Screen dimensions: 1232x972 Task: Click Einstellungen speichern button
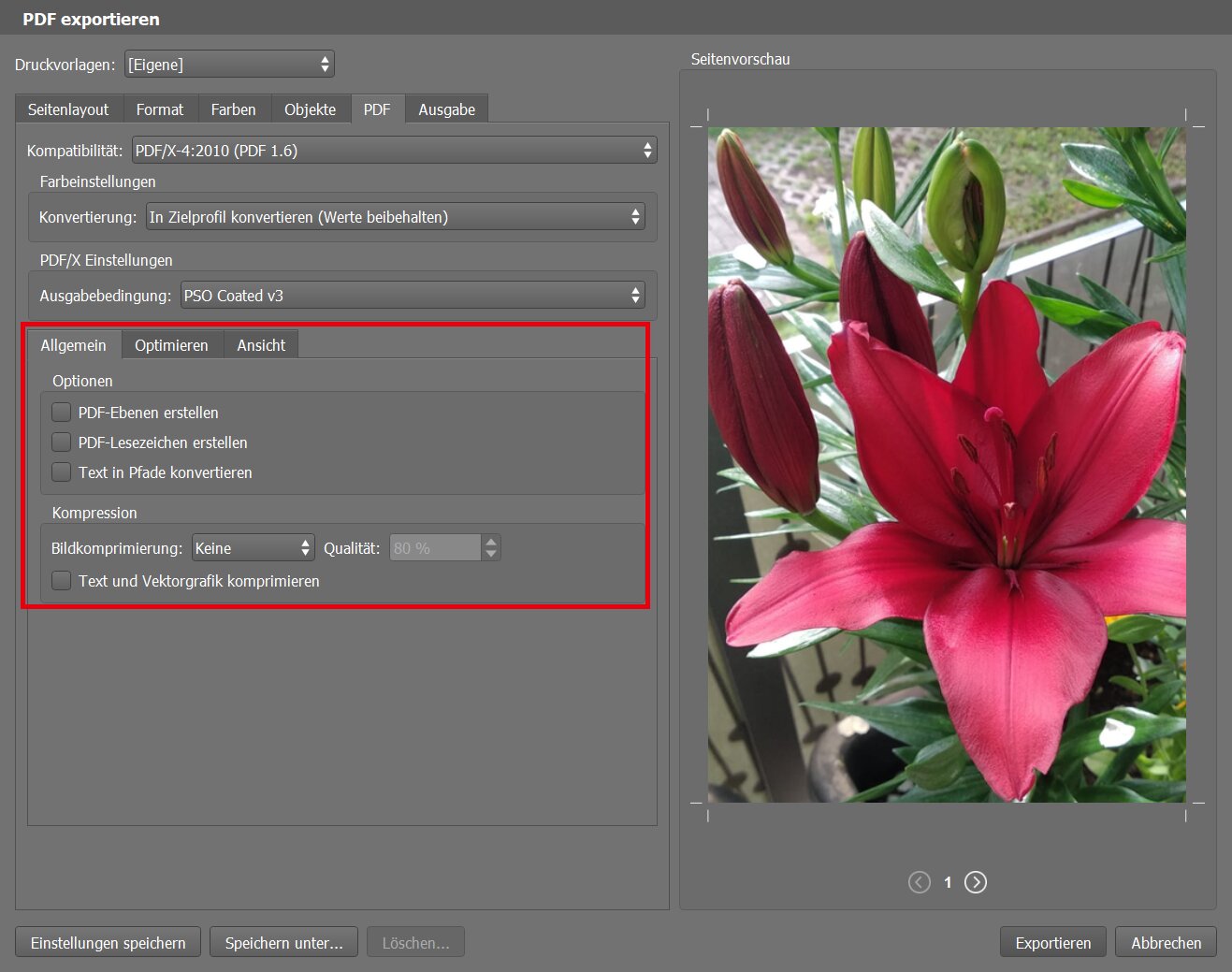click(109, 943)
